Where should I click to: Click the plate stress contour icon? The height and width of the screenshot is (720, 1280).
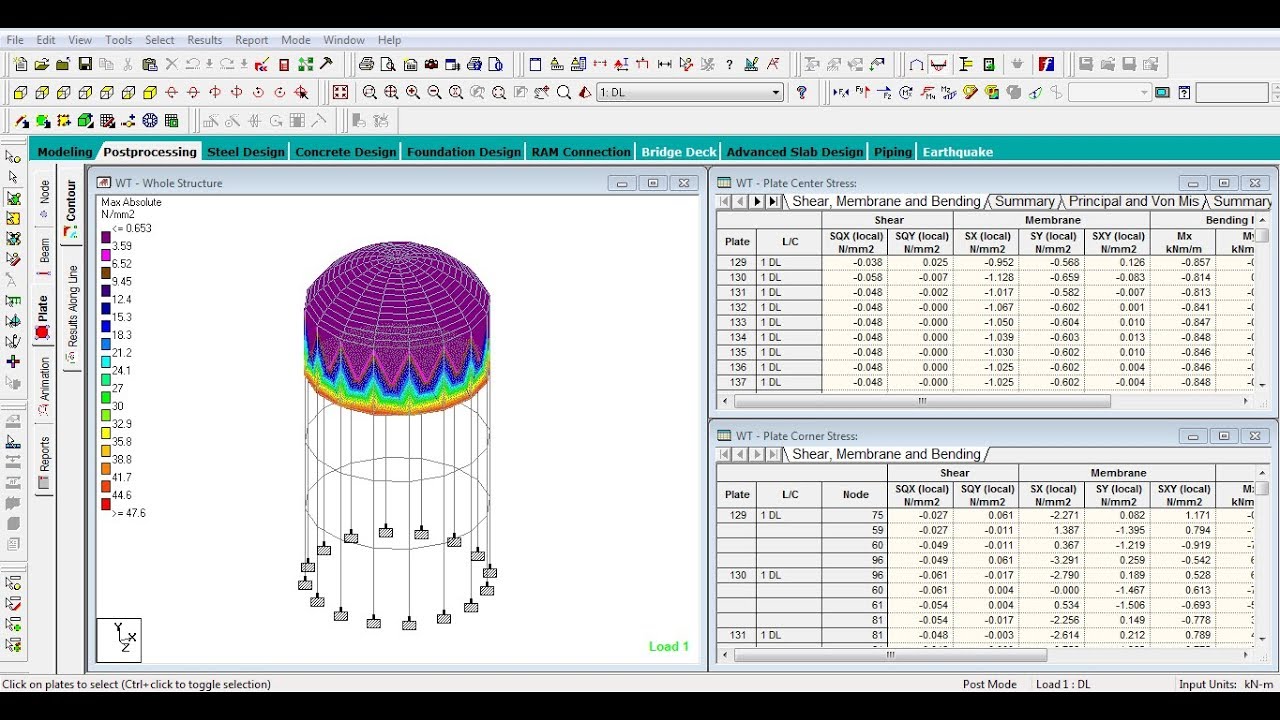[991, 92]
